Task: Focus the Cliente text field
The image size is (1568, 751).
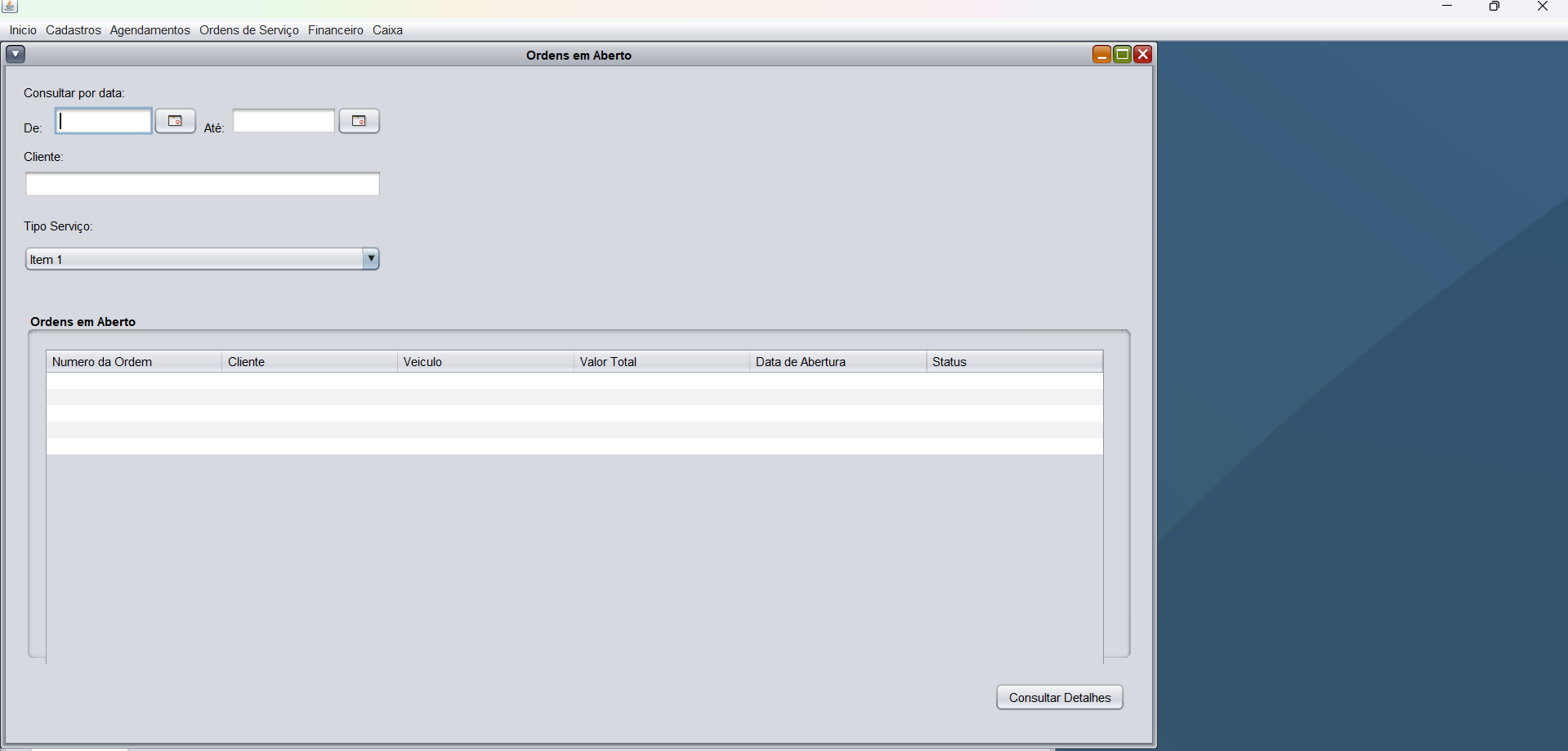Action: tap(202, 184)
